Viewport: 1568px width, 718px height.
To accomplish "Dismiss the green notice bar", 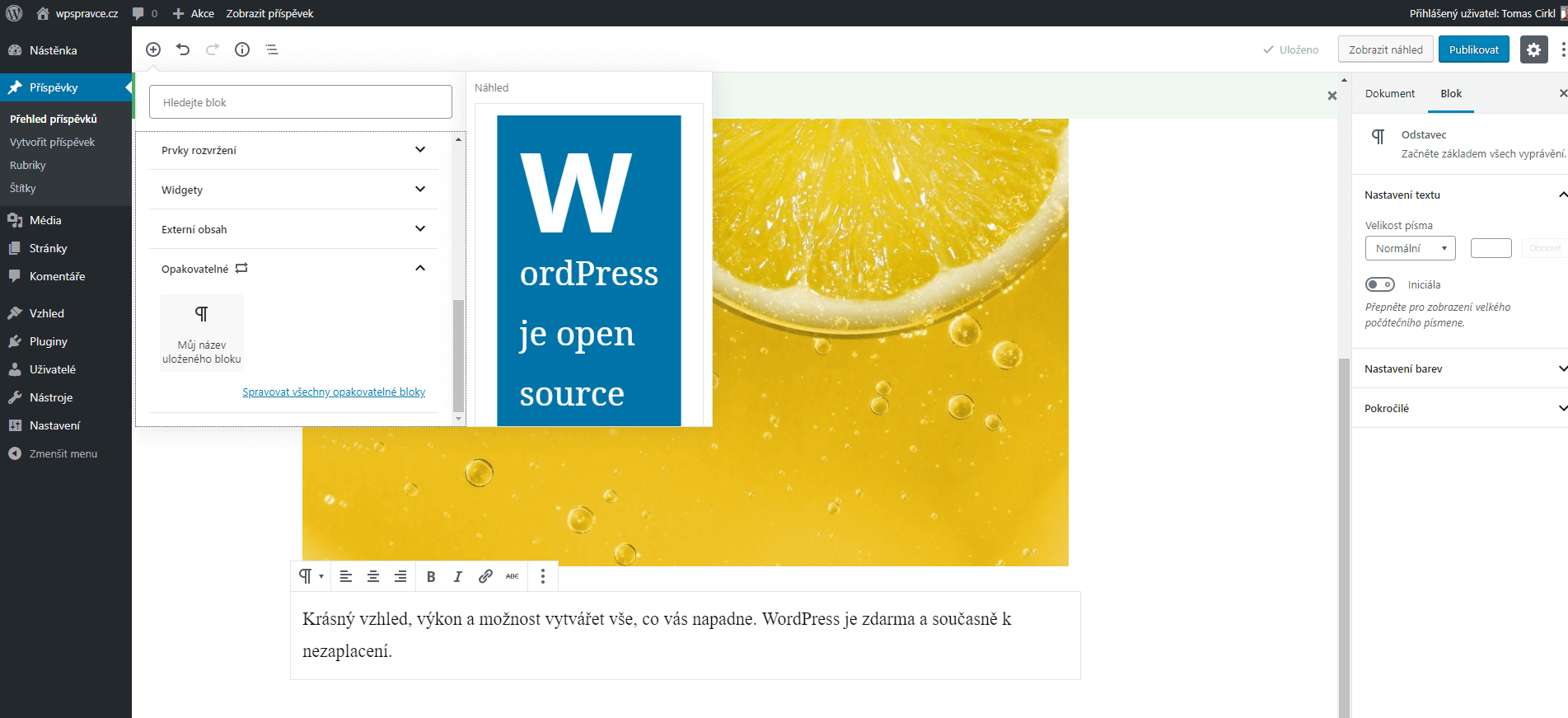I will coord(1332,96).
